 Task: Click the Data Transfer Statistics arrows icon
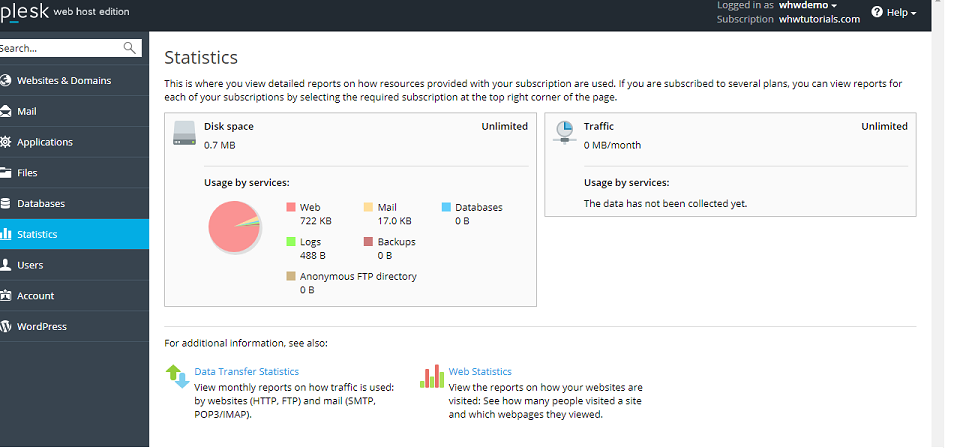(177, 376)
